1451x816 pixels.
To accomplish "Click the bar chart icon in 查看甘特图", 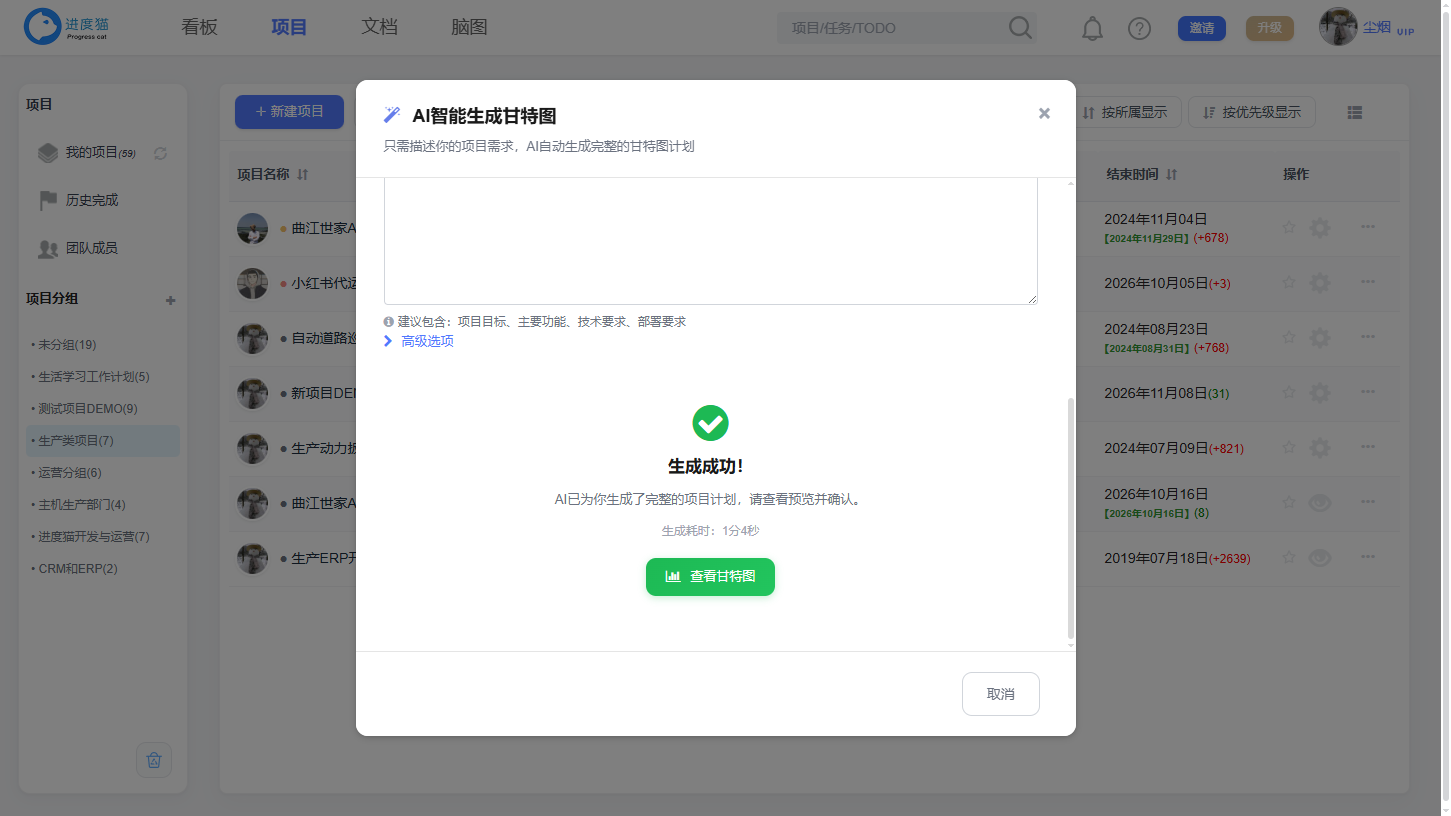I will [673, 577].
